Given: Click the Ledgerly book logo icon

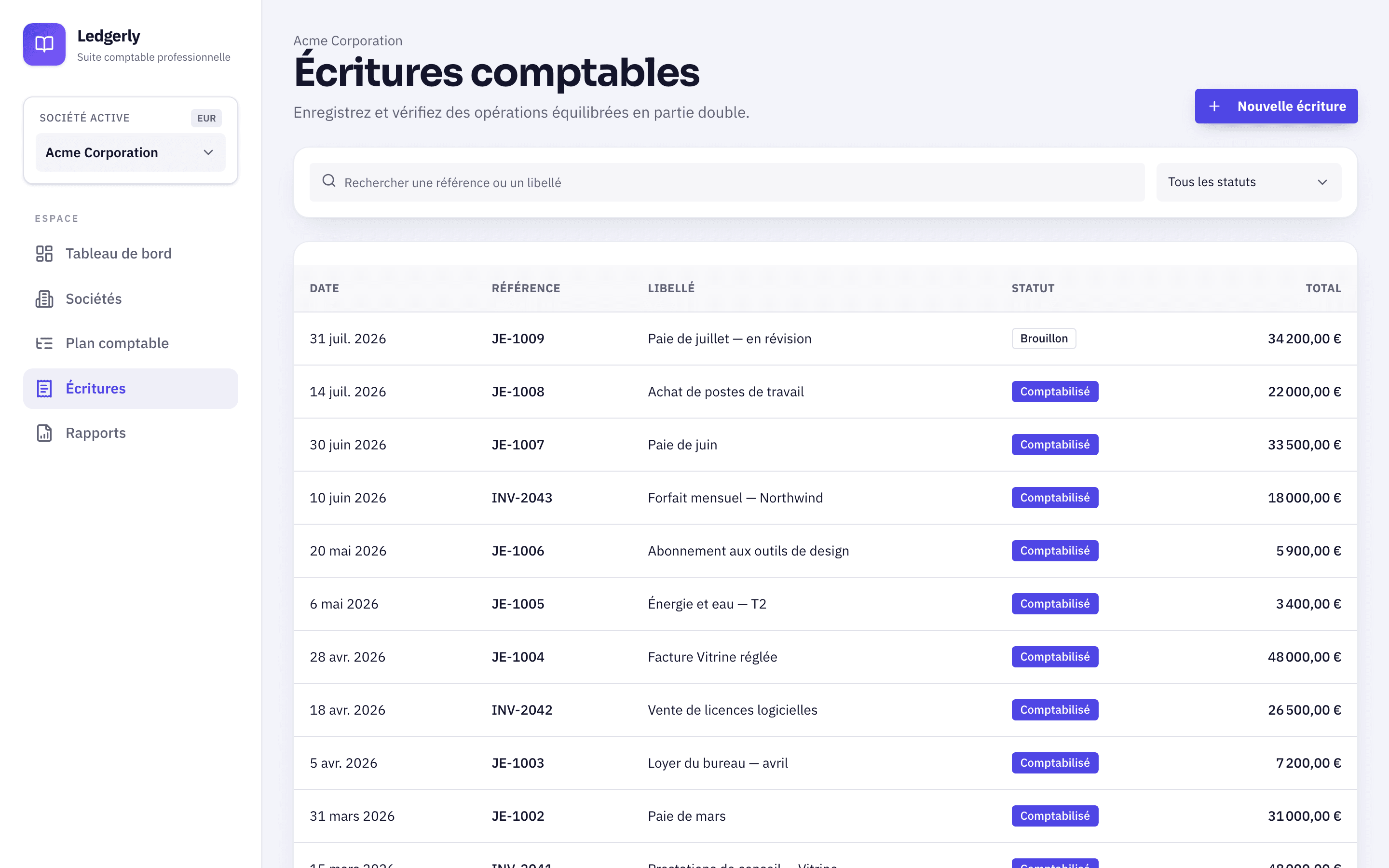Looking at the screenshot, I should pyautogui.click(x=44, y=44).
